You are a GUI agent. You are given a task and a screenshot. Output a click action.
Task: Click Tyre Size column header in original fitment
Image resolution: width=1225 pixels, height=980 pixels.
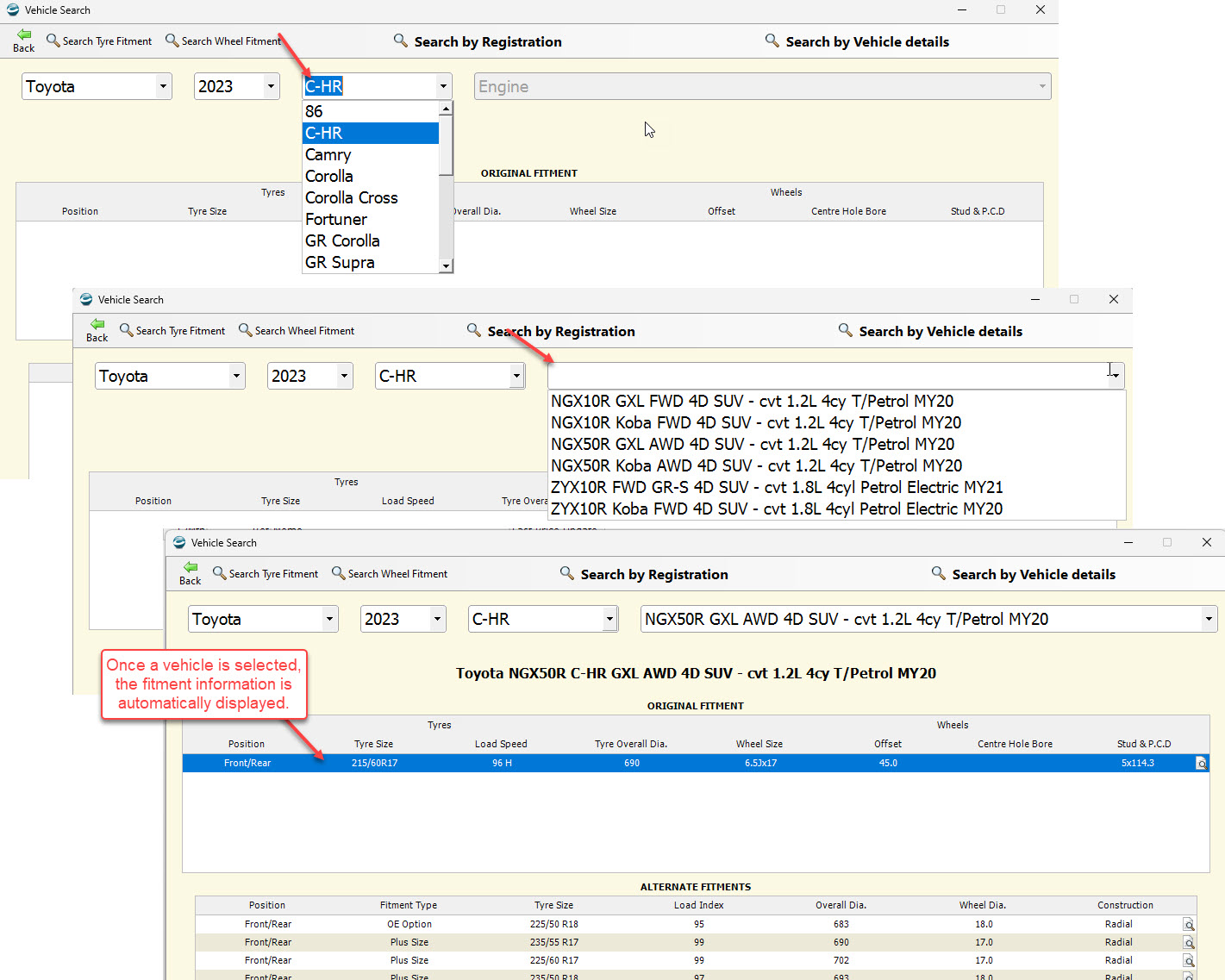tap(373, 744)
